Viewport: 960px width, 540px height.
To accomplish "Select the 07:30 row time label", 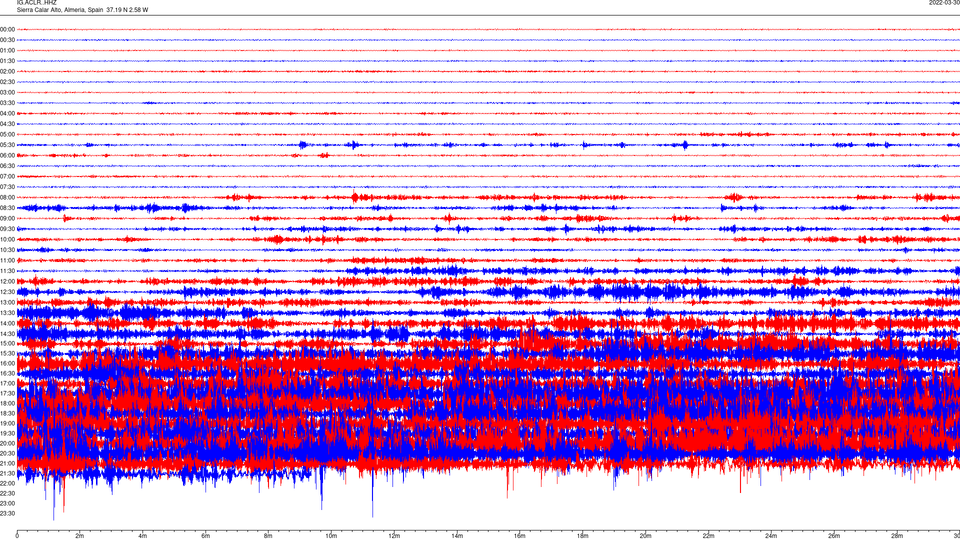I will point(7,187).
